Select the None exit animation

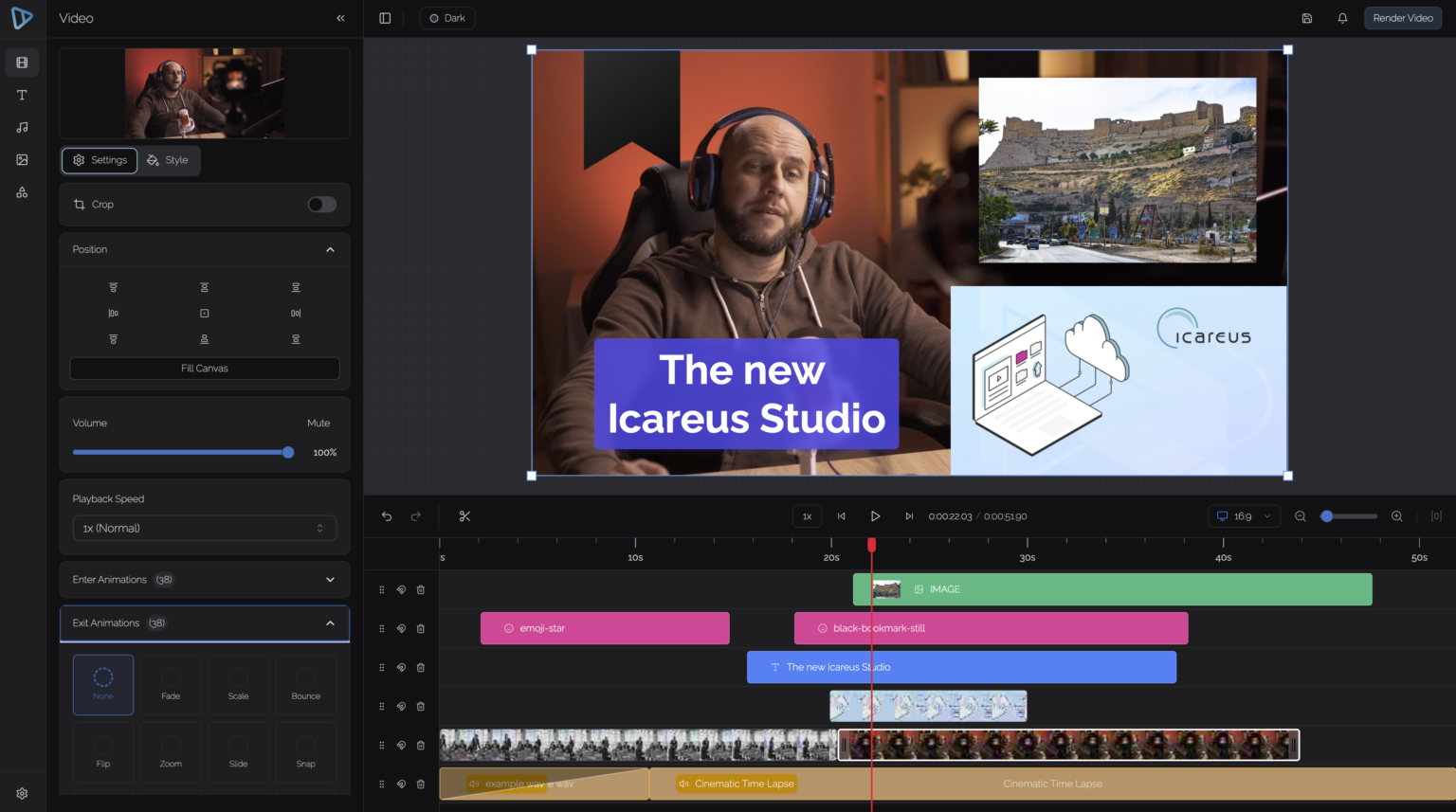coord(103,684)
